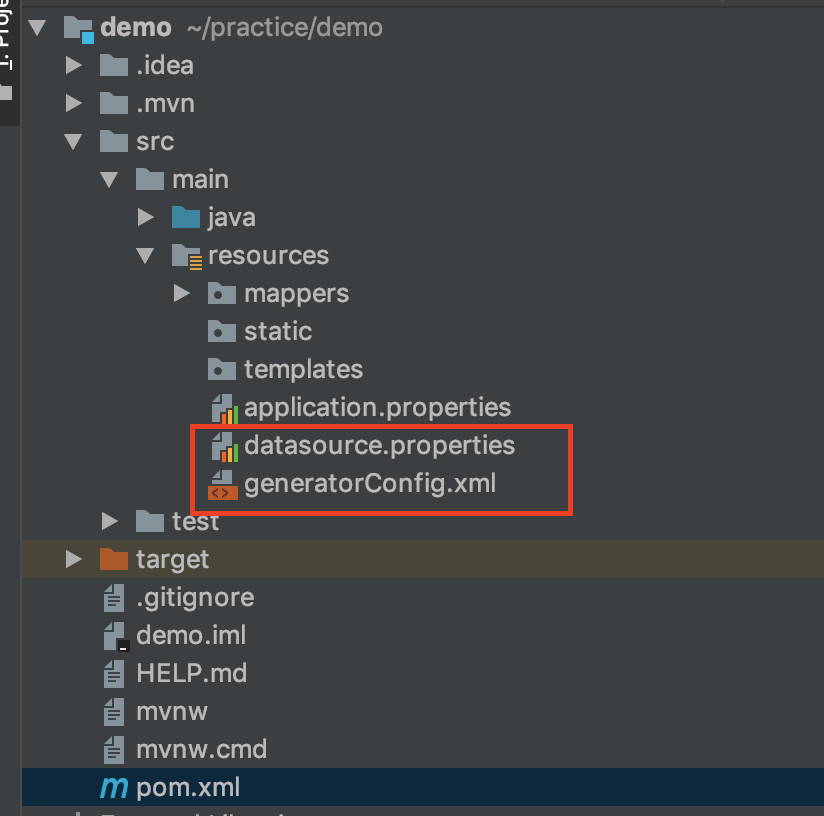The image size is (824, 816).
Task: Select datasource.properties file name
Action: click(379, 446)
